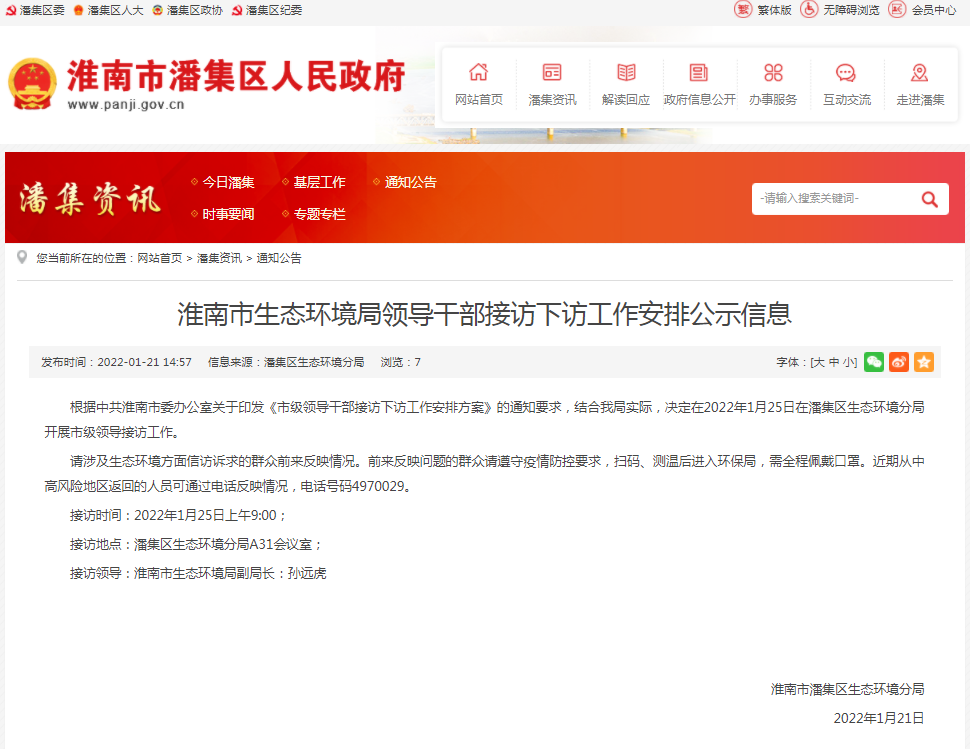Select the 走进潘集 location icon
The image size is (970, 749).
(x=918, y=72)
